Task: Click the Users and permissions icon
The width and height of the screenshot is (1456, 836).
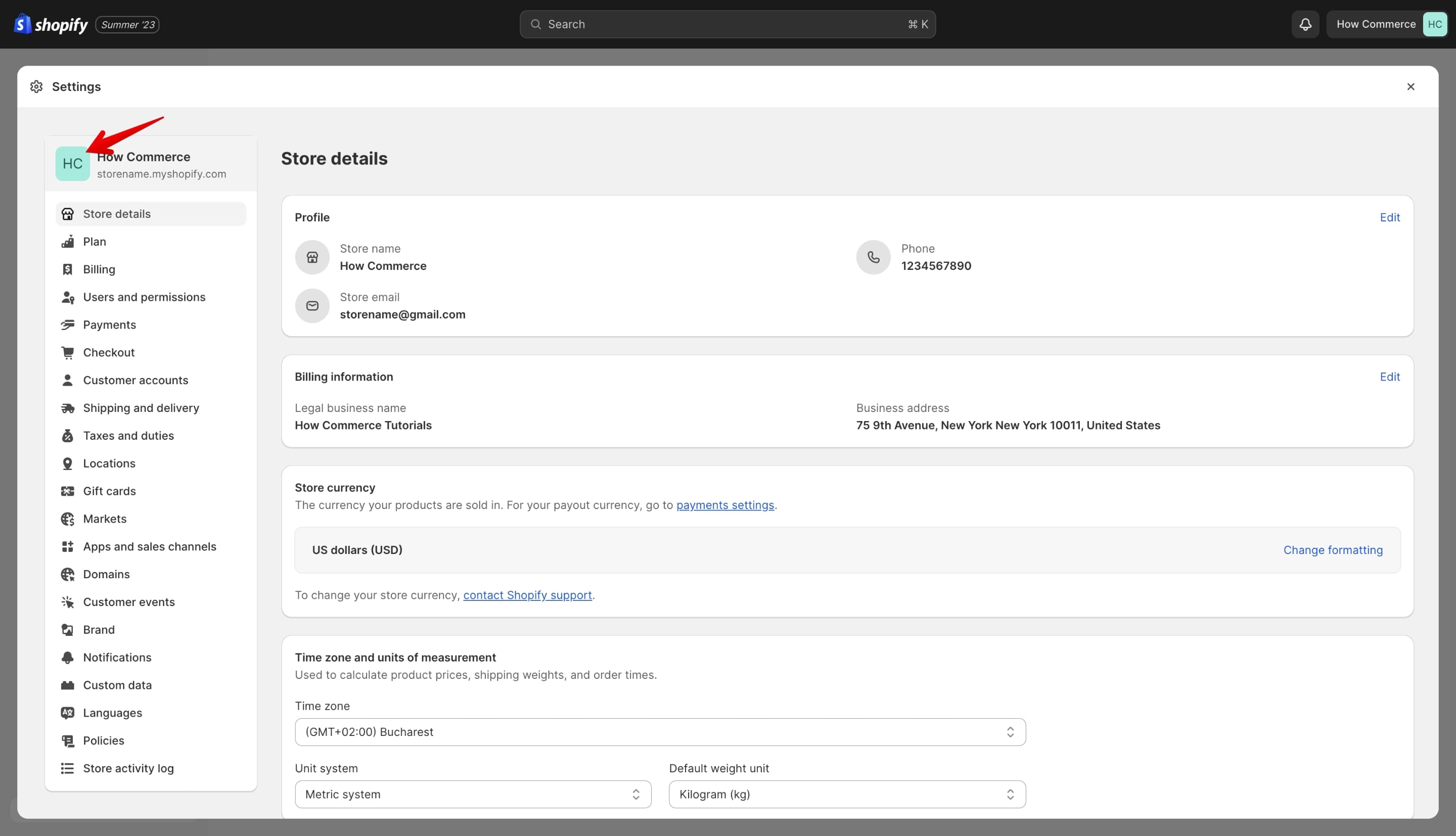Action: click(68, 297)
